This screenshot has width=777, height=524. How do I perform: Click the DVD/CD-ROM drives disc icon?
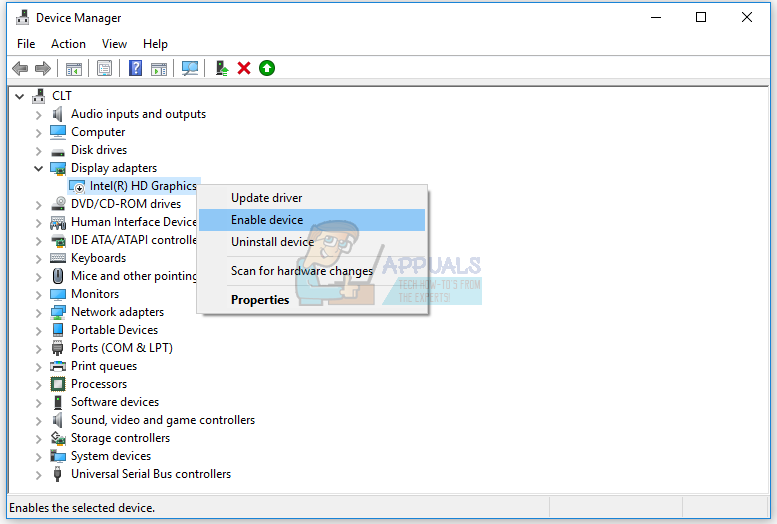click(58, 204)
